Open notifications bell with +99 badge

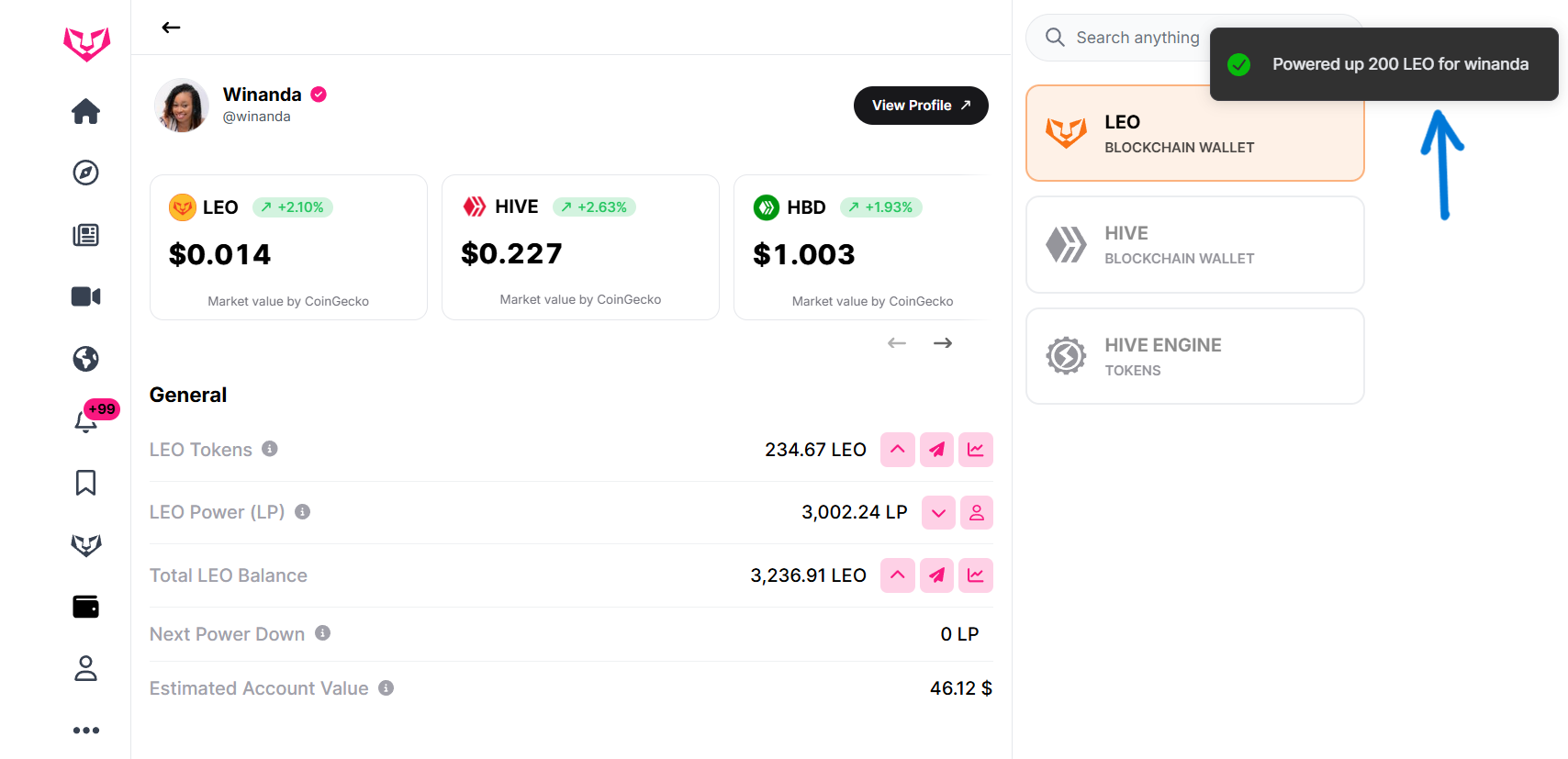click(x=86, y=420)
